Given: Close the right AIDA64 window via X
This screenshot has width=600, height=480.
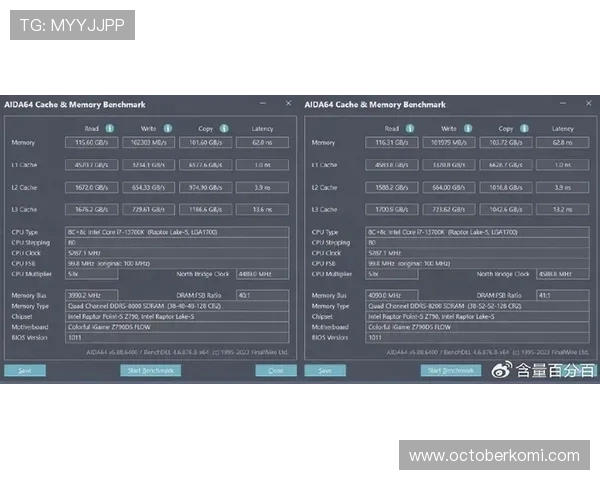Looking at the screenshot, I should [589, 103].
